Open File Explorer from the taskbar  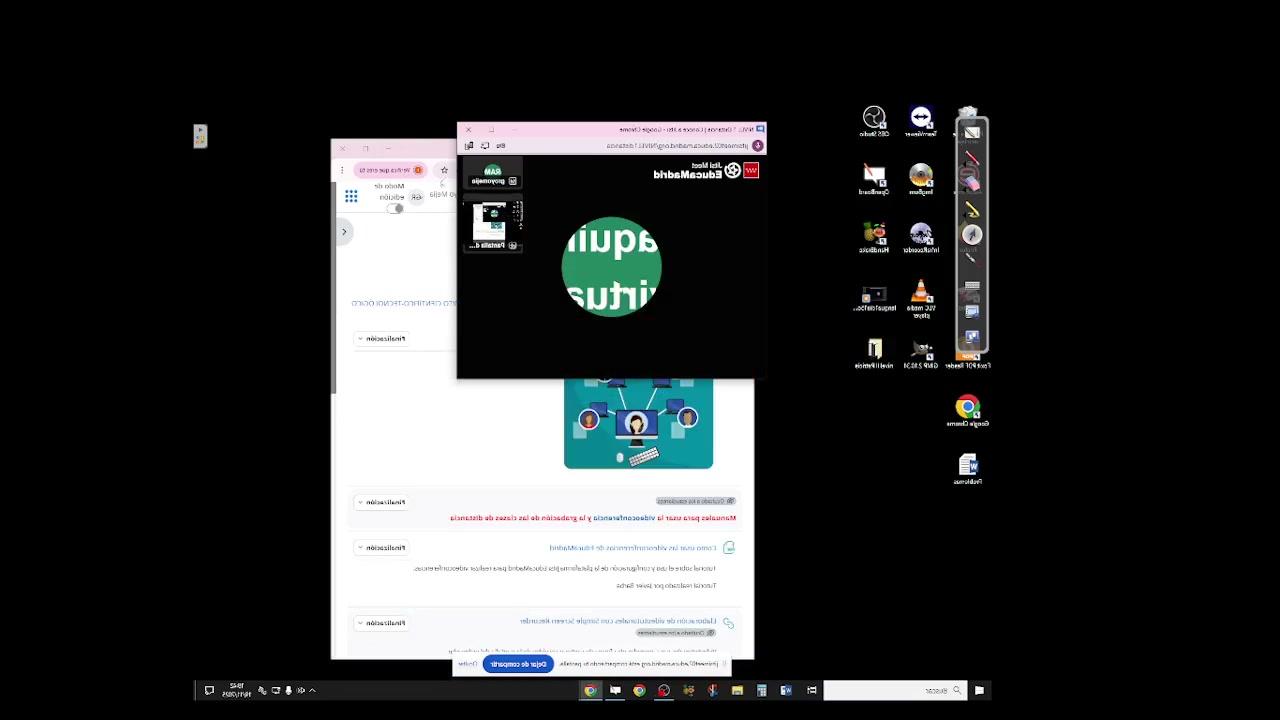coord(737,690)
